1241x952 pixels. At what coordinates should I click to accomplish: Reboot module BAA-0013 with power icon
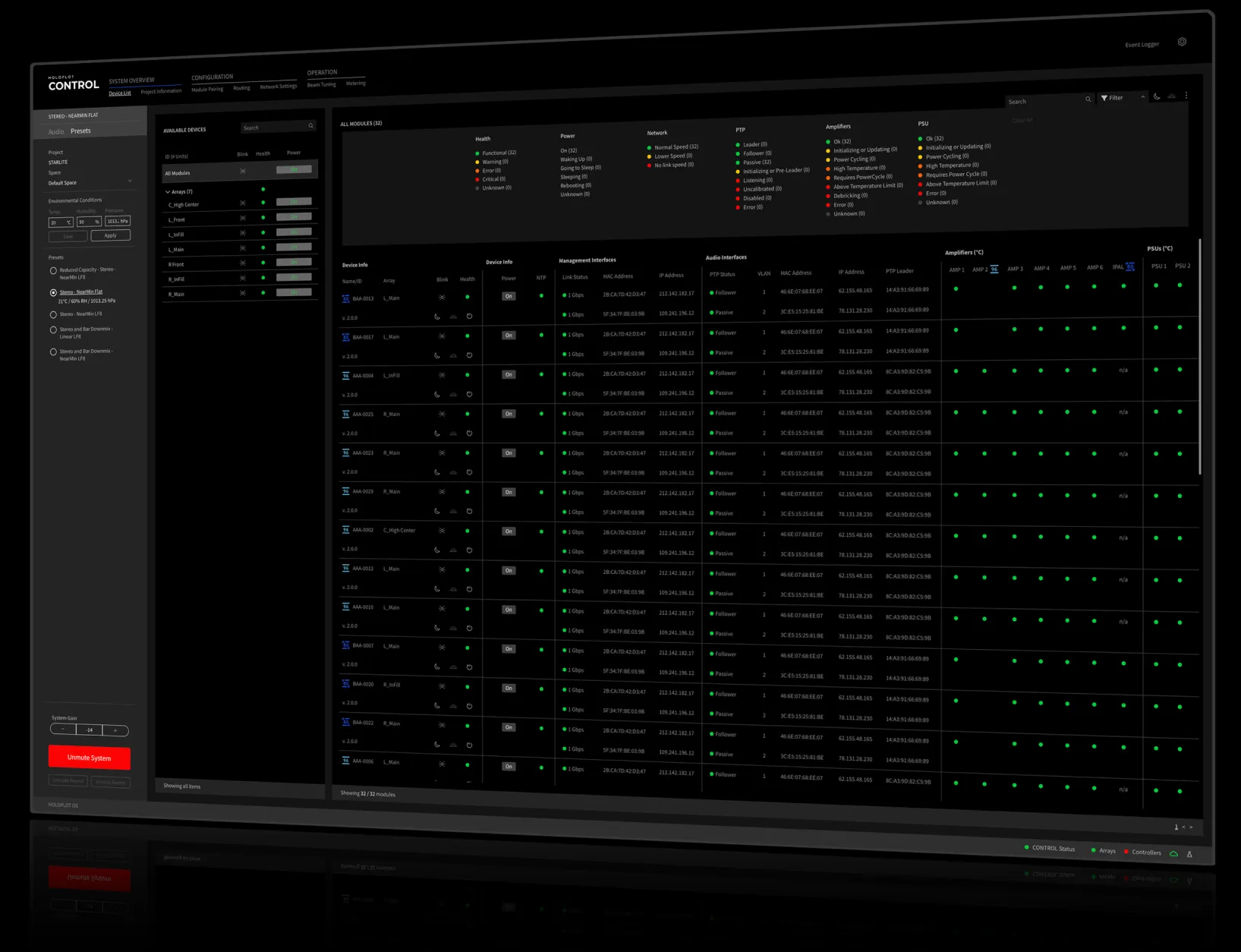[469, 317]
